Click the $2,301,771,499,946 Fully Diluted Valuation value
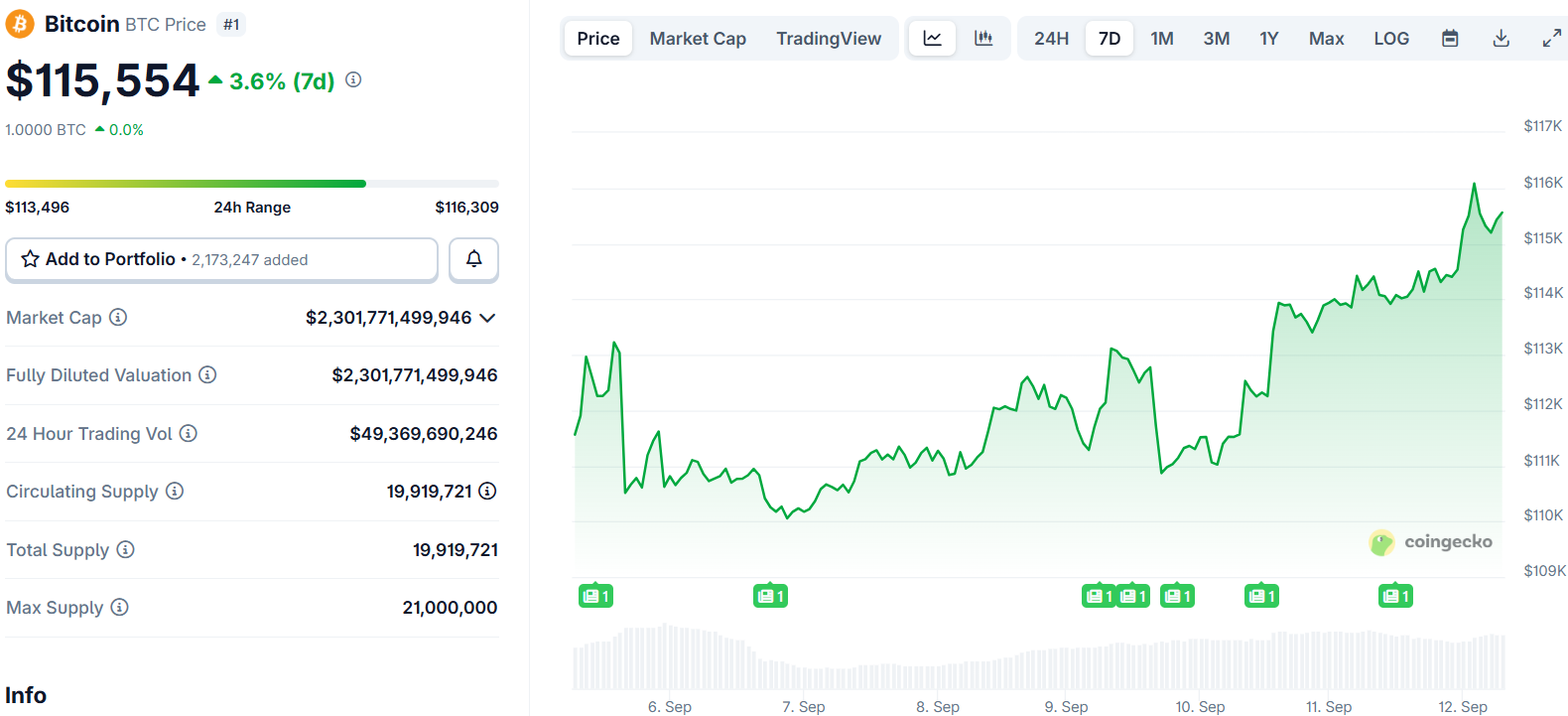Image resolution: width=1568 pixels, height=716 pixels. coord(415,375)
